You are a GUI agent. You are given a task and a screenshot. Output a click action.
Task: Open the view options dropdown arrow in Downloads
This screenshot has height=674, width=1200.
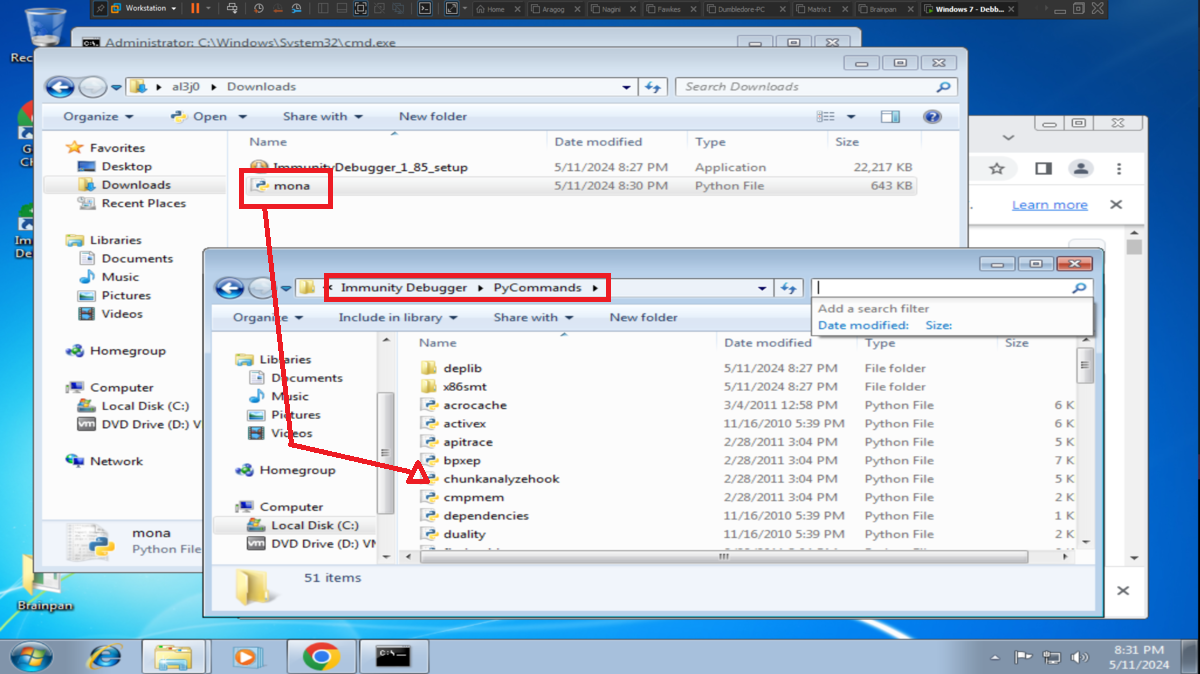point(851,117)
